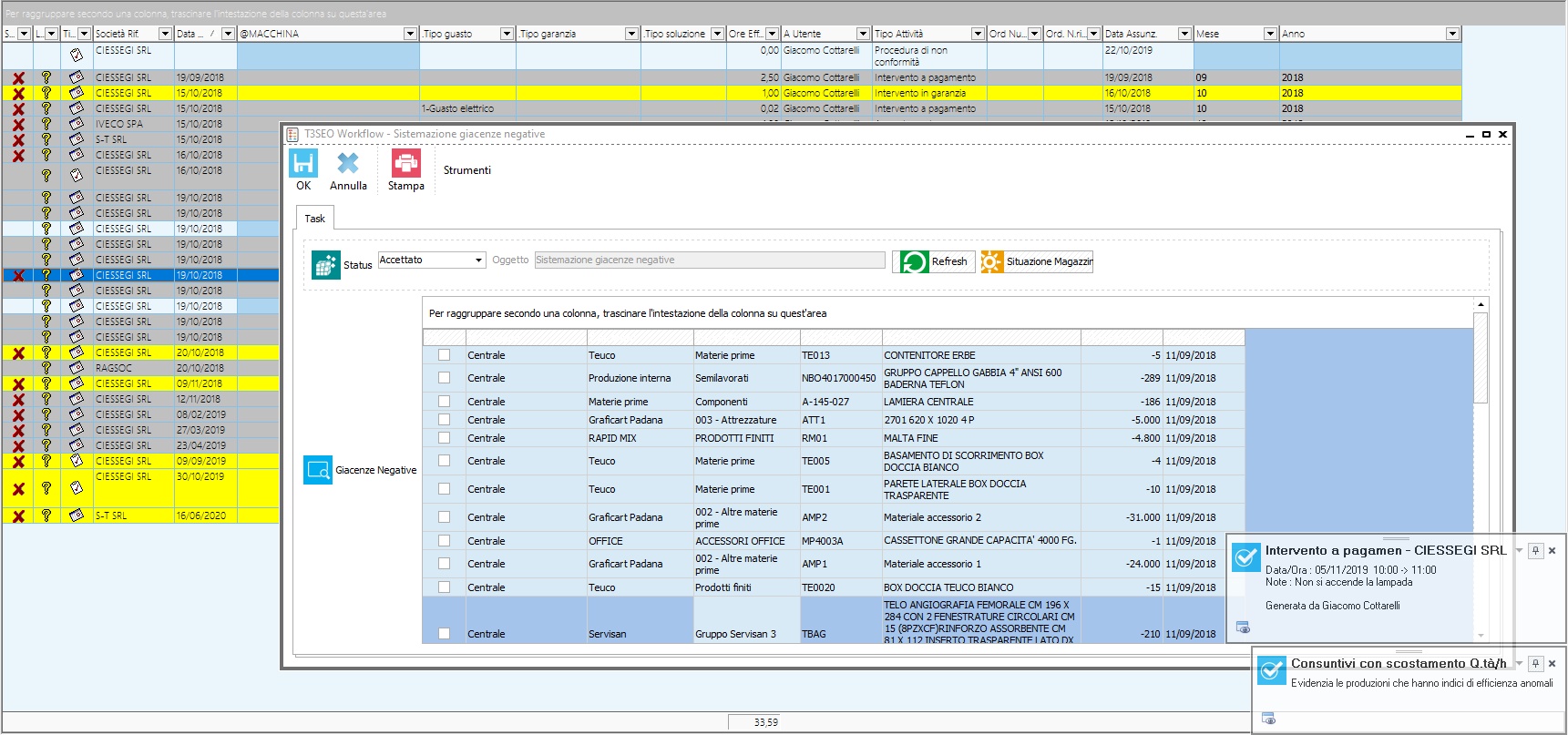Check the box for item NBO4017000450
The width and height of the screenshot is (1568, 735).
(x=444, y=378)
